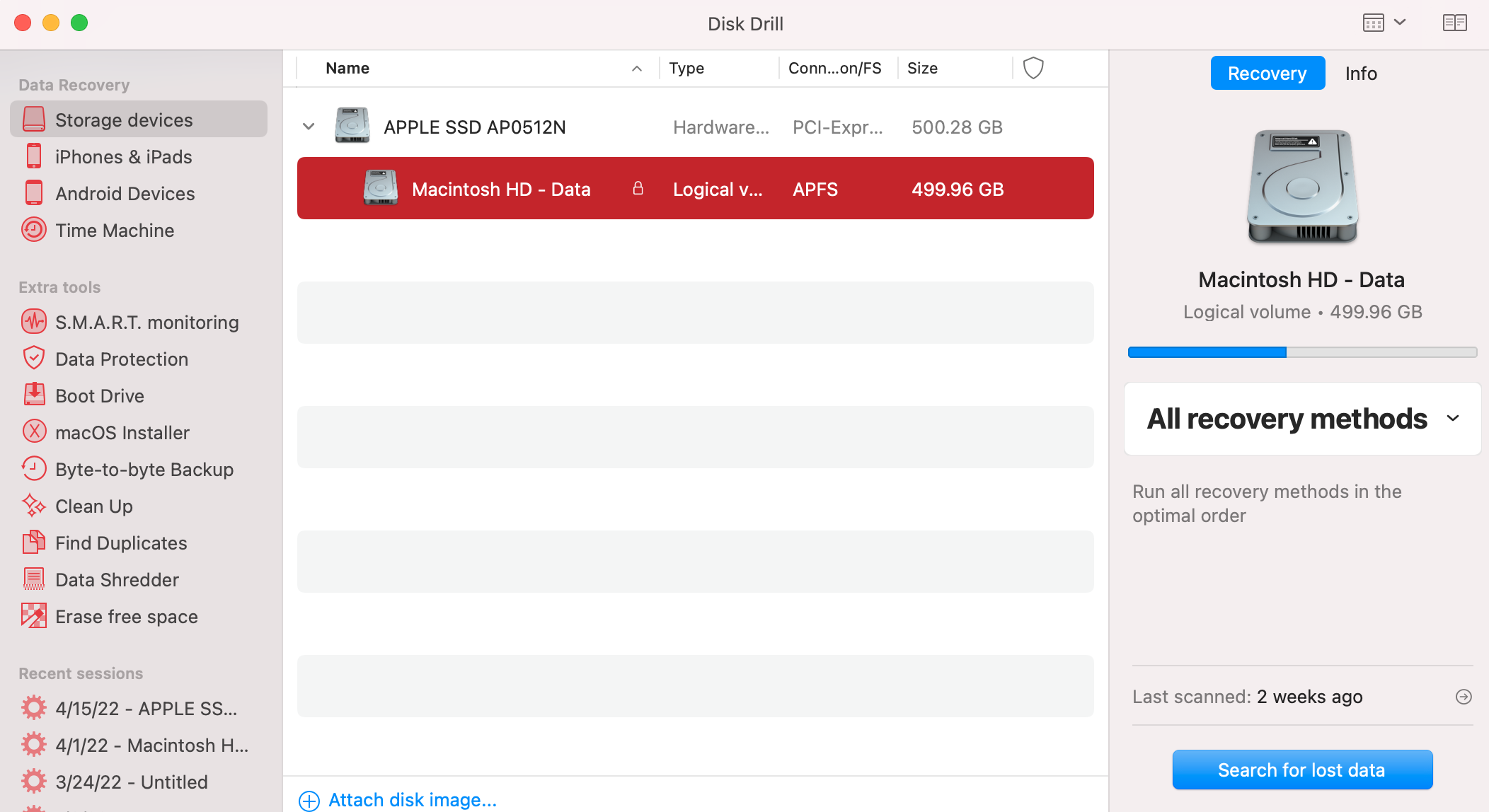
Task: Select Time Machine from sidebar
Action: pos(113,229)
